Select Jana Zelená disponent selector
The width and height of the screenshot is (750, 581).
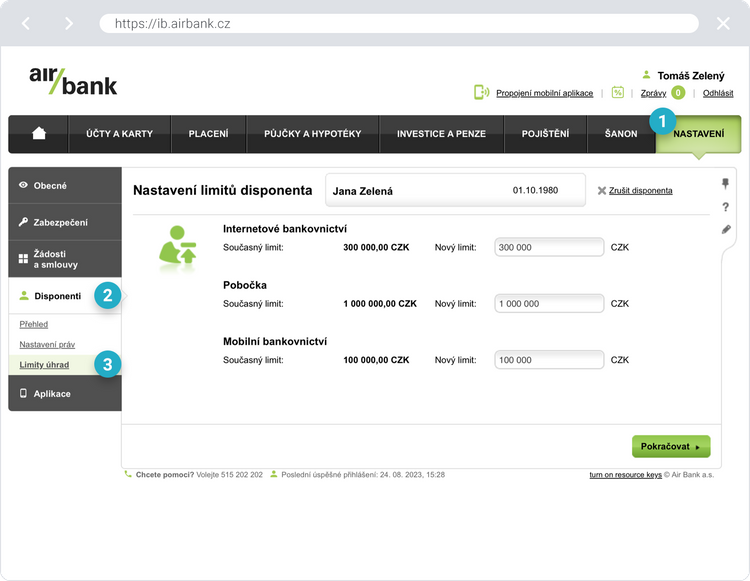coord(455,190)
